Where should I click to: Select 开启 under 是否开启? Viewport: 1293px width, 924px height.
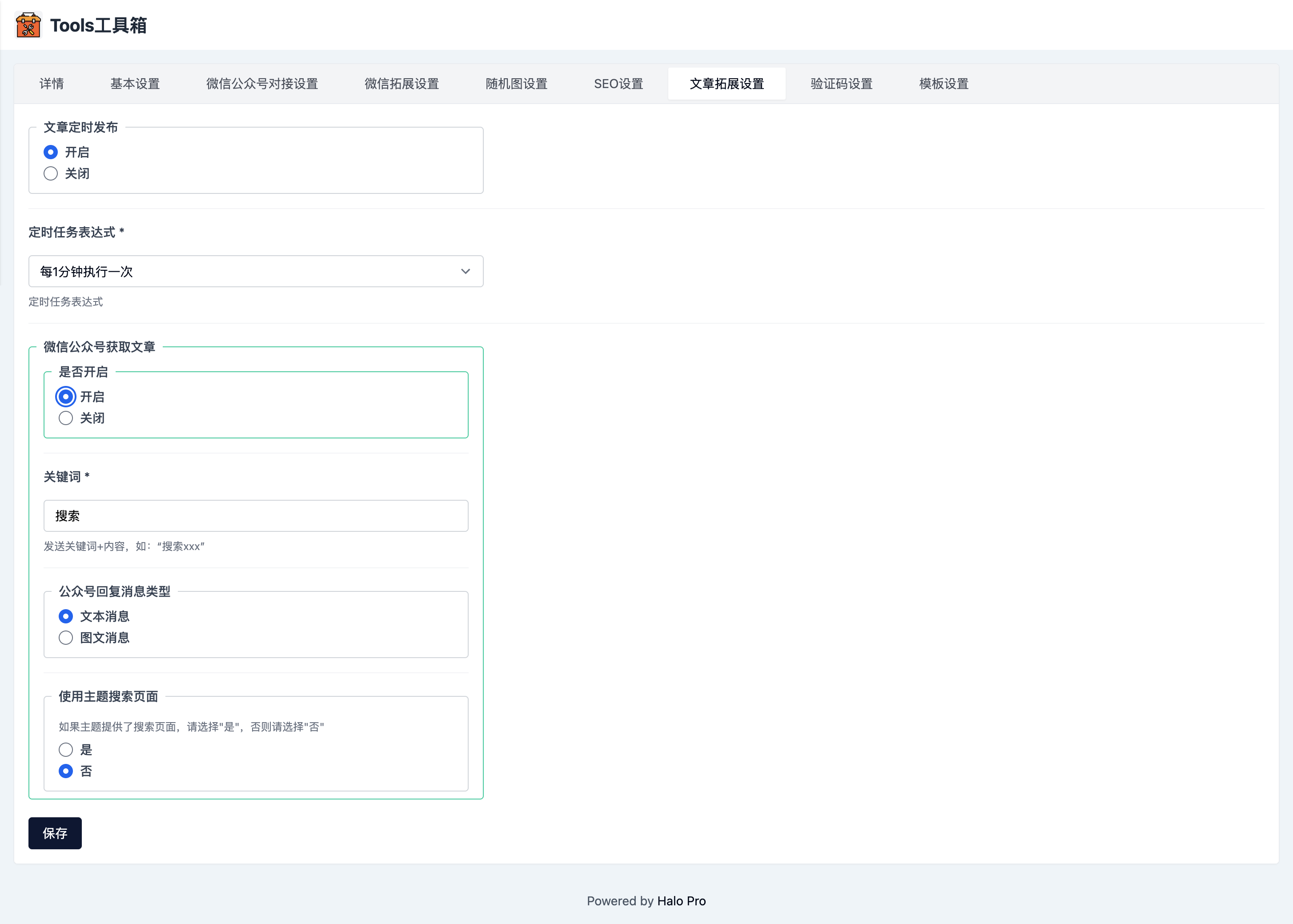(66, 397)
